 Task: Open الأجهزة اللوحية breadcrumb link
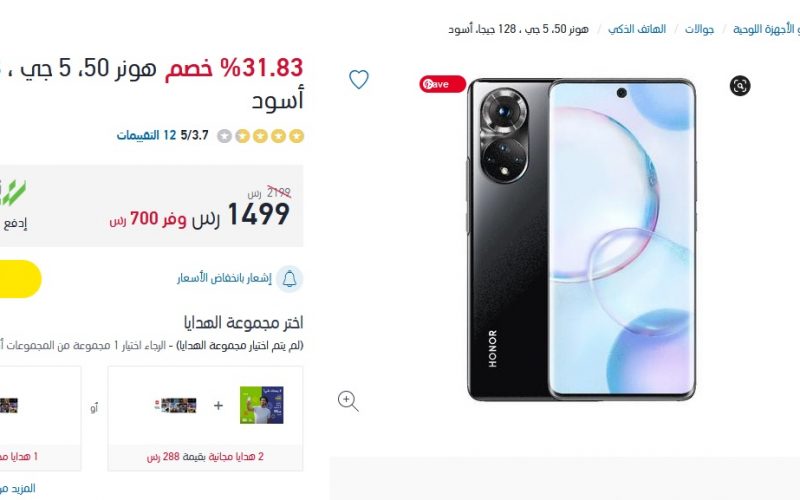point(766,29)
